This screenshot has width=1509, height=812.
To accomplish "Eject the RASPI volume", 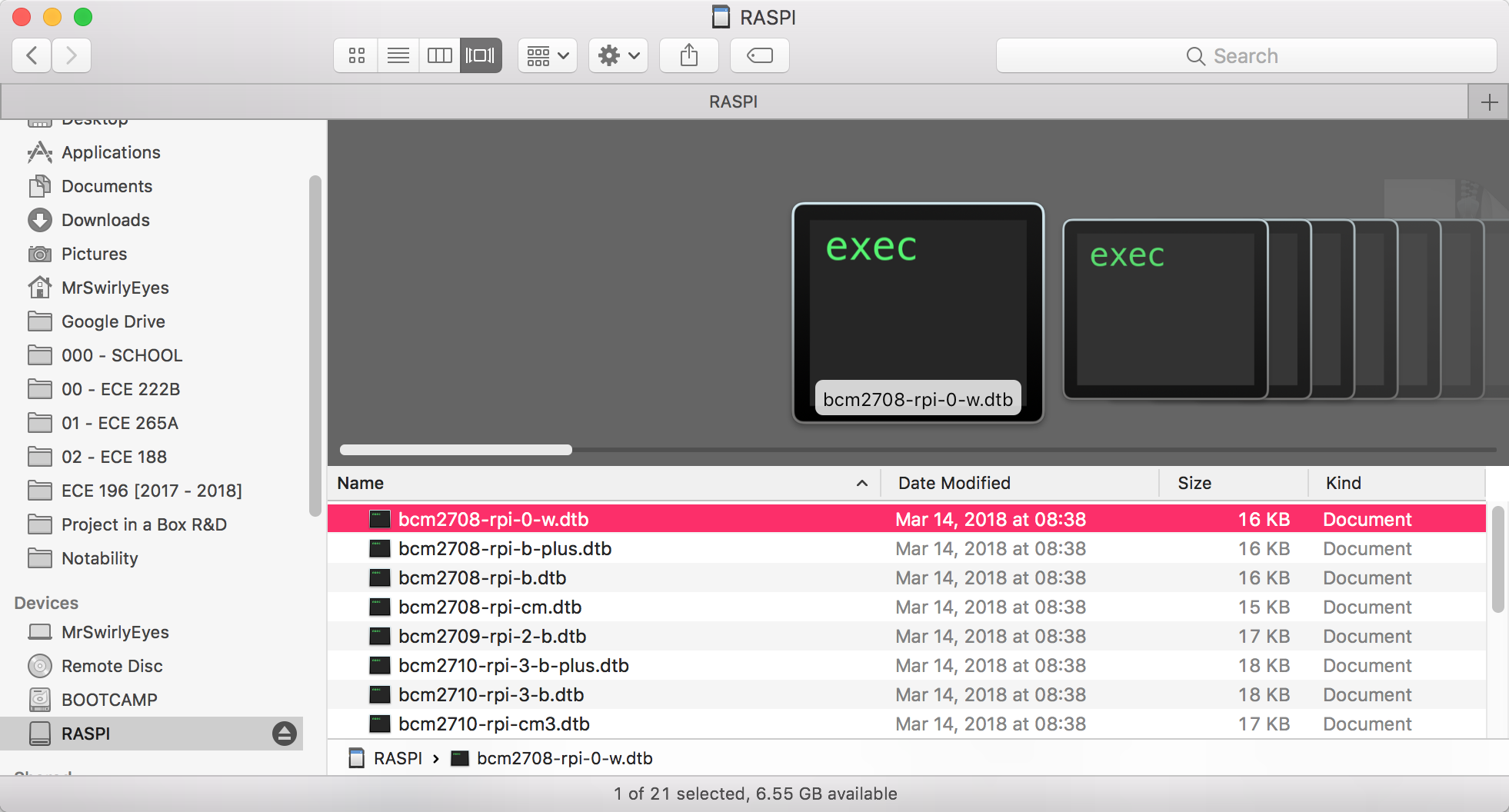I will click(x=284, y=734).
